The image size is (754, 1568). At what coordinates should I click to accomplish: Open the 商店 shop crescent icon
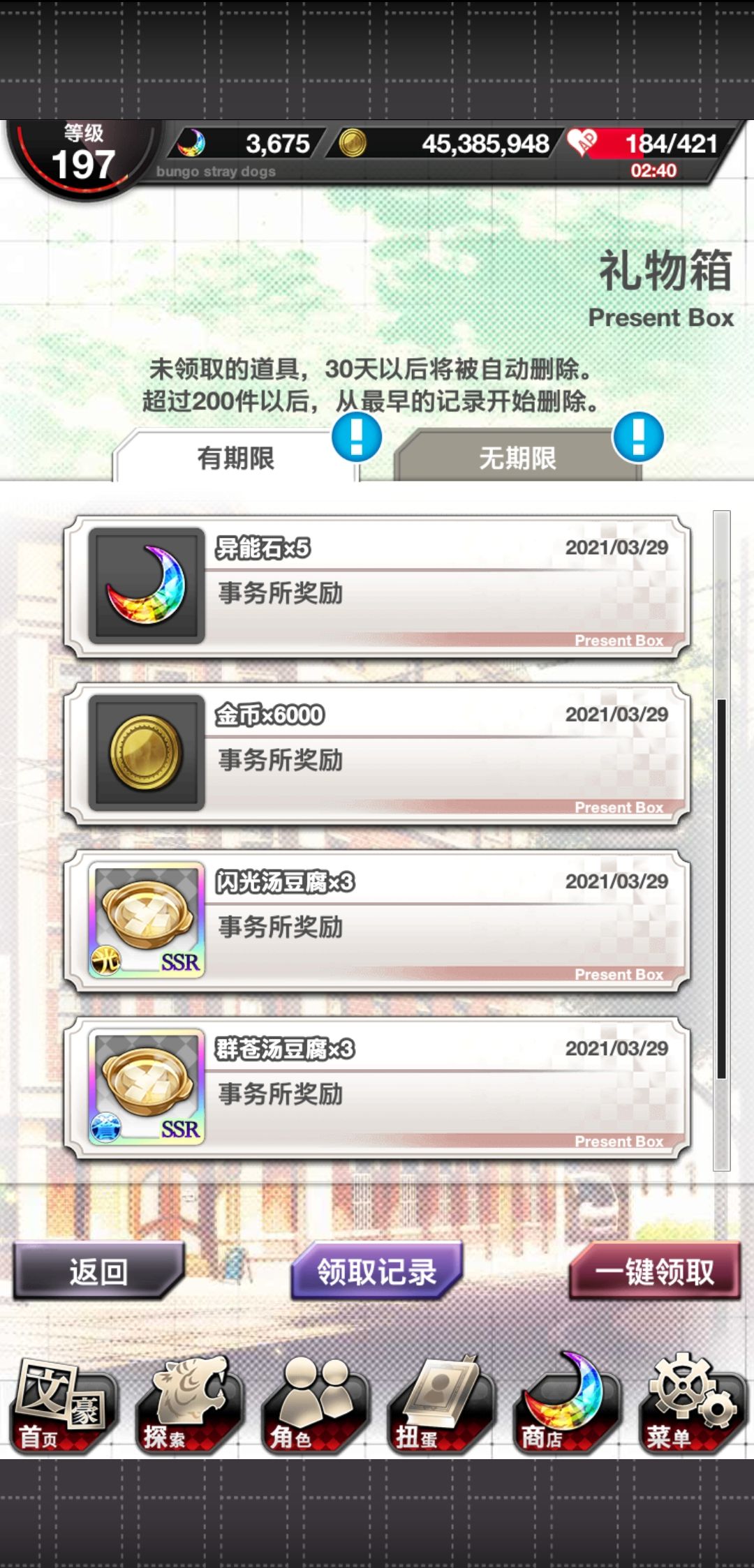[x=565, y=1405]
